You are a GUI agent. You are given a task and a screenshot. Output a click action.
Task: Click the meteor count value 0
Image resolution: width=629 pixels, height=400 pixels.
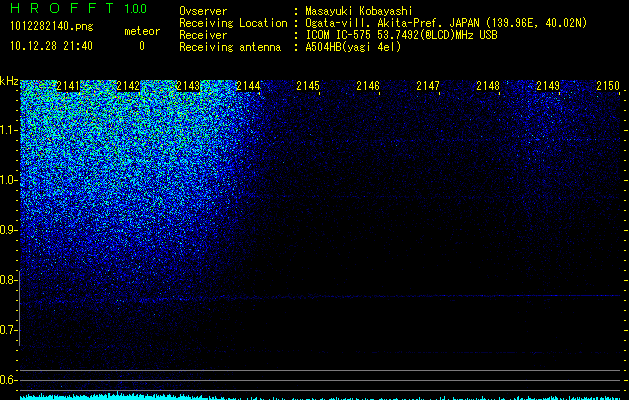[142, 46]
